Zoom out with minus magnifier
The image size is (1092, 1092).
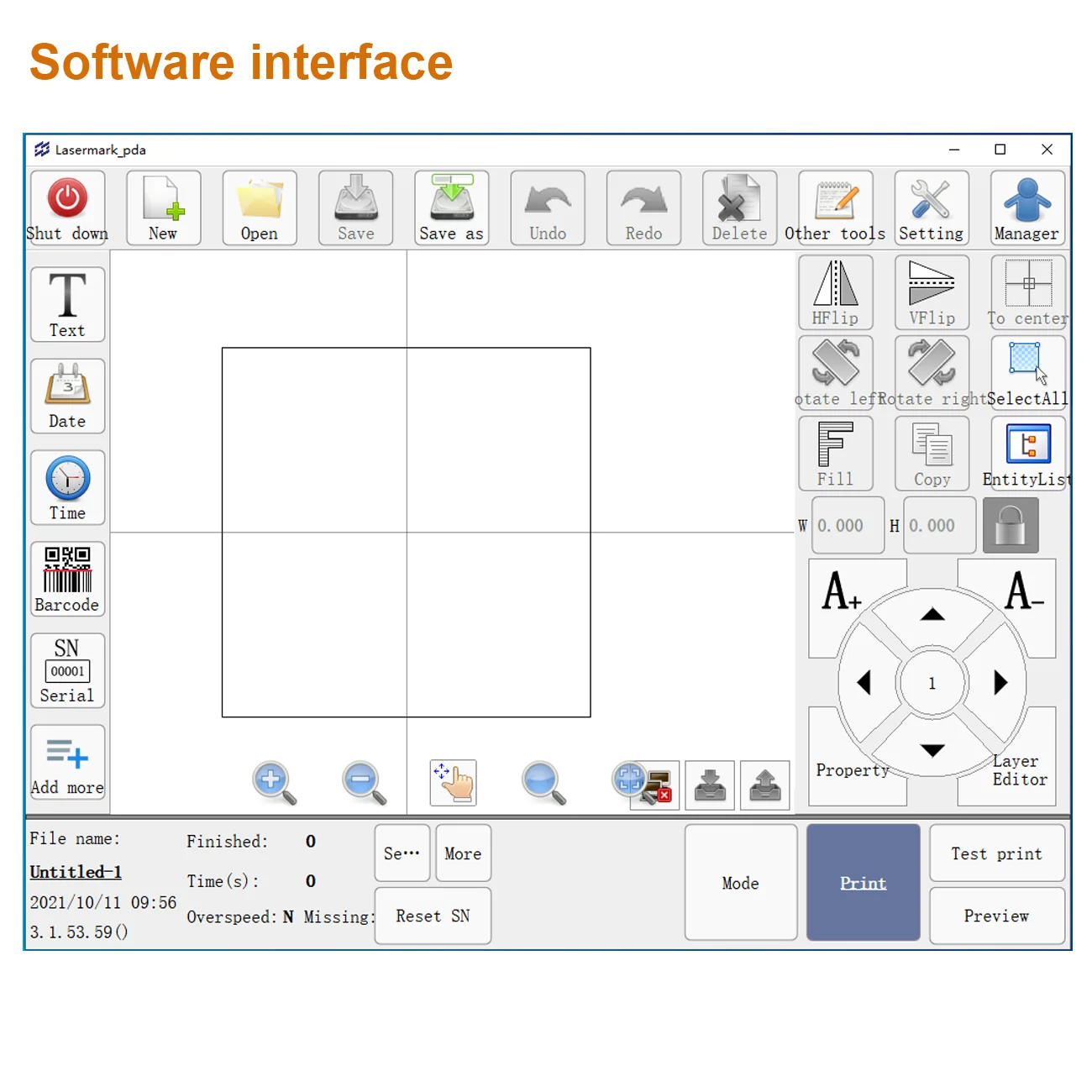(365, 784)
